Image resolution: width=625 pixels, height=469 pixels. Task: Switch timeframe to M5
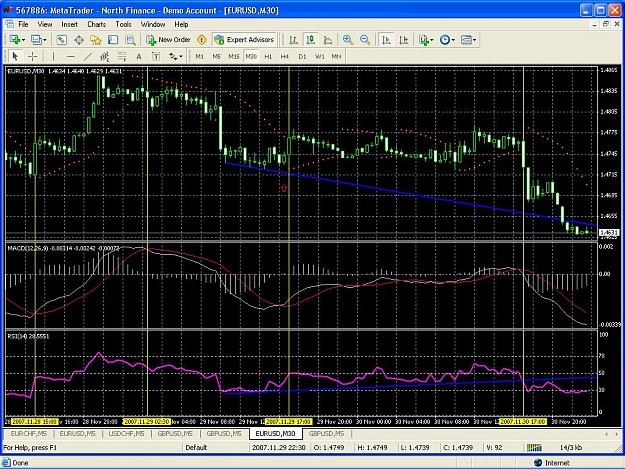click(x=216, y=56)
